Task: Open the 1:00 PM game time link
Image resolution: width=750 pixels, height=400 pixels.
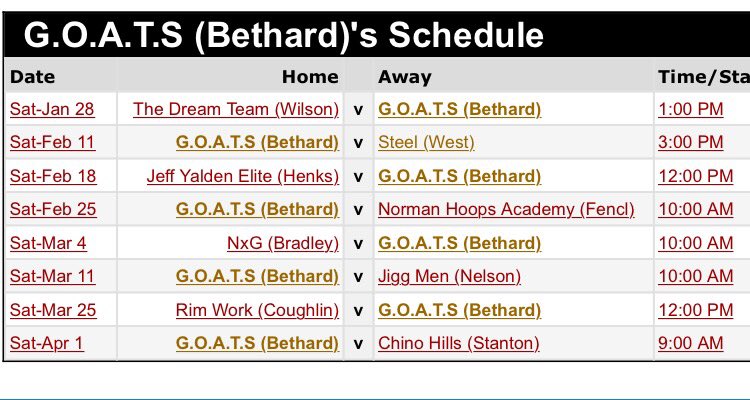Action: (x=690, y=109)
